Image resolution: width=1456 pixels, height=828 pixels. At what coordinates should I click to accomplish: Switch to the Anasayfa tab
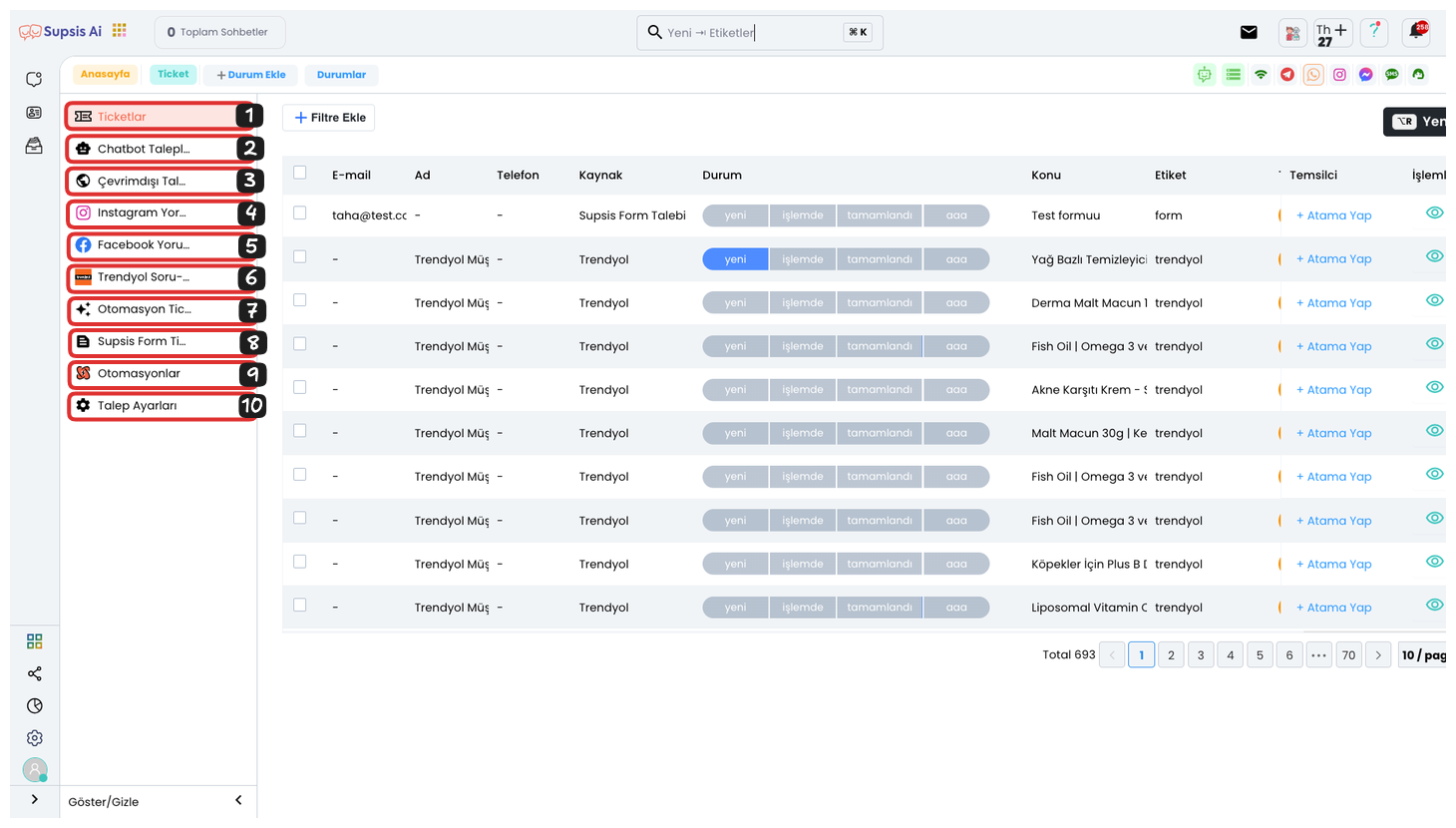tap(105, 74)
